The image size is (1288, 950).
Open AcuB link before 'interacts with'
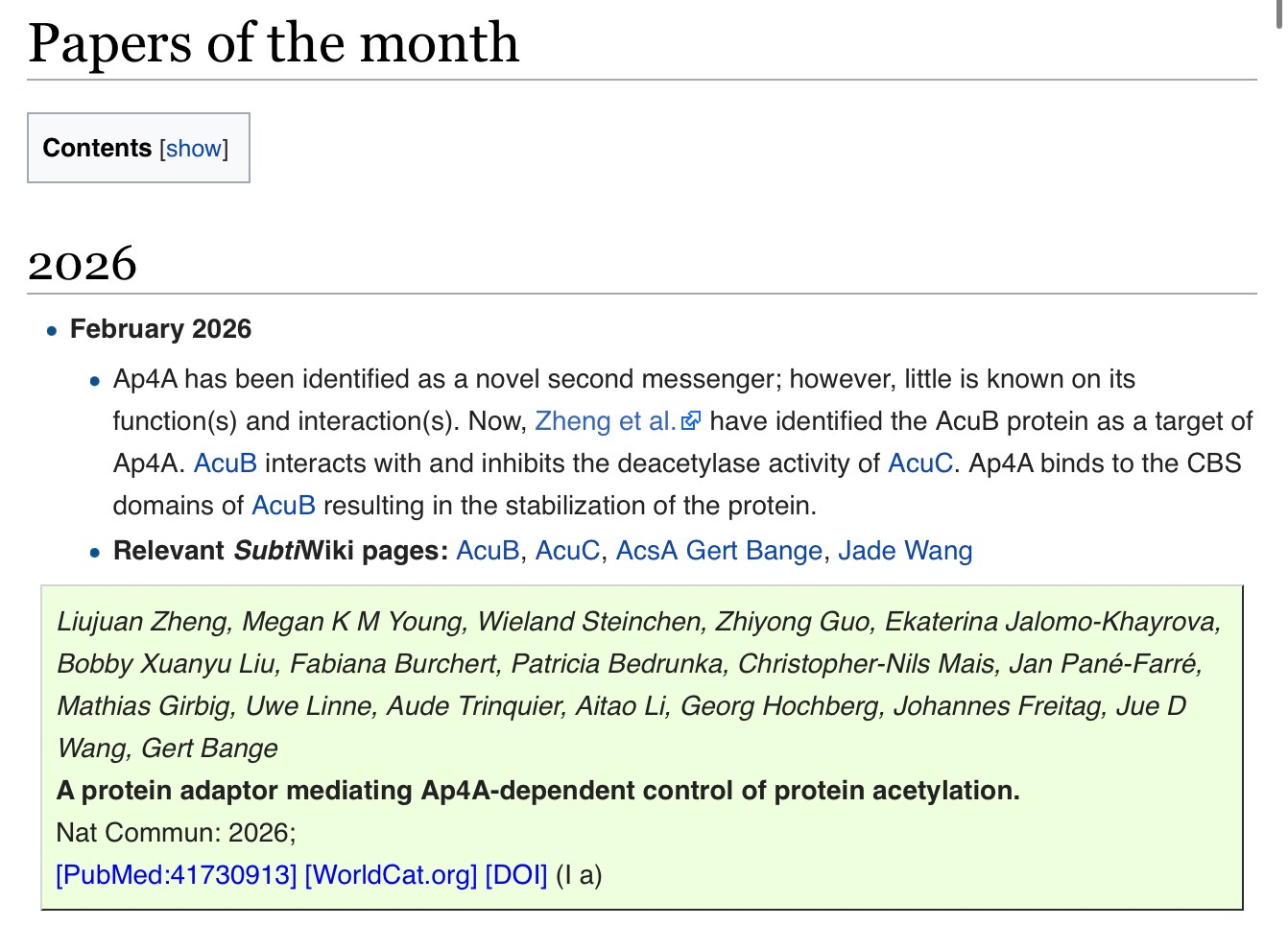(226, 463)
